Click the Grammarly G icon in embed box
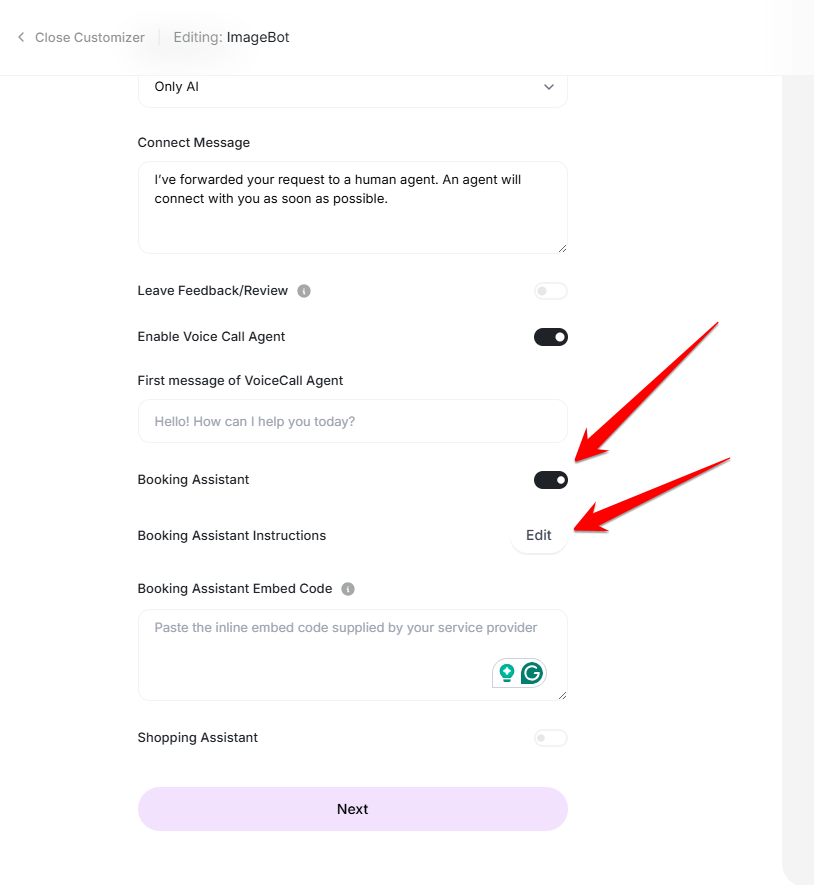 pyautogui.click(x=532, y=673)
